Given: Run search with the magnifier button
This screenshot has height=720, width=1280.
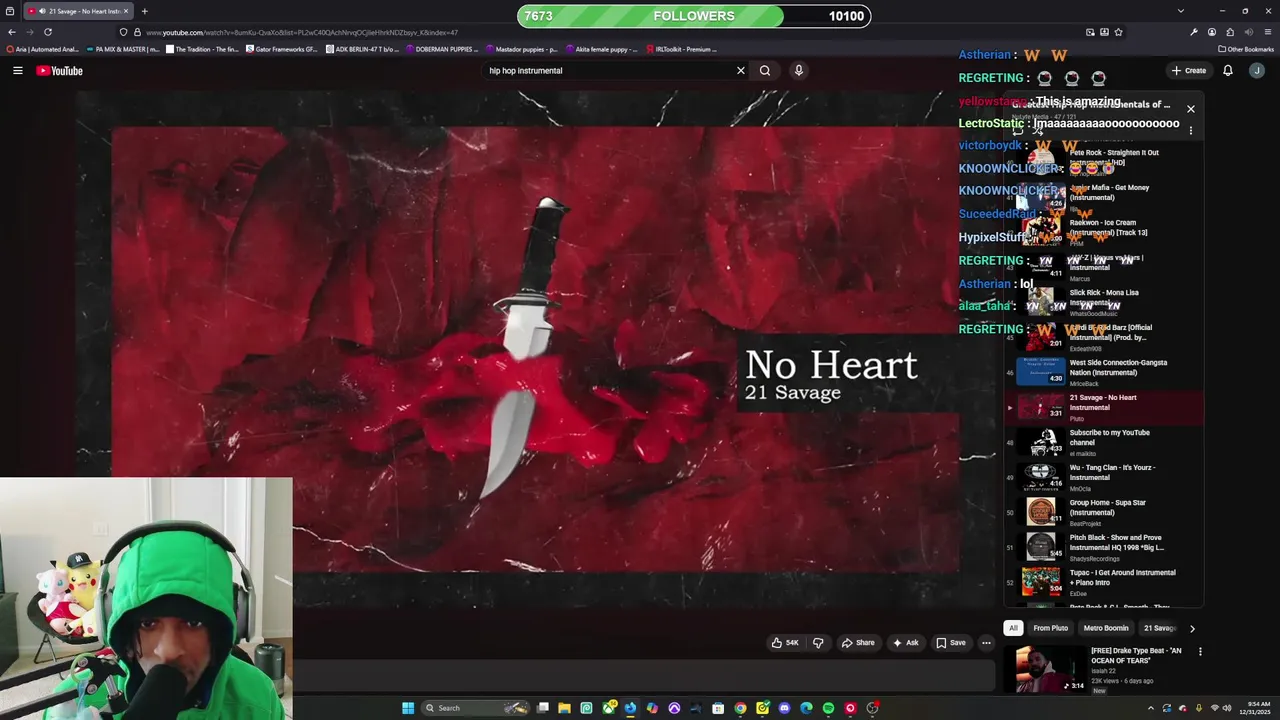Looking at the screenshot, I should (x=765, y=70).
